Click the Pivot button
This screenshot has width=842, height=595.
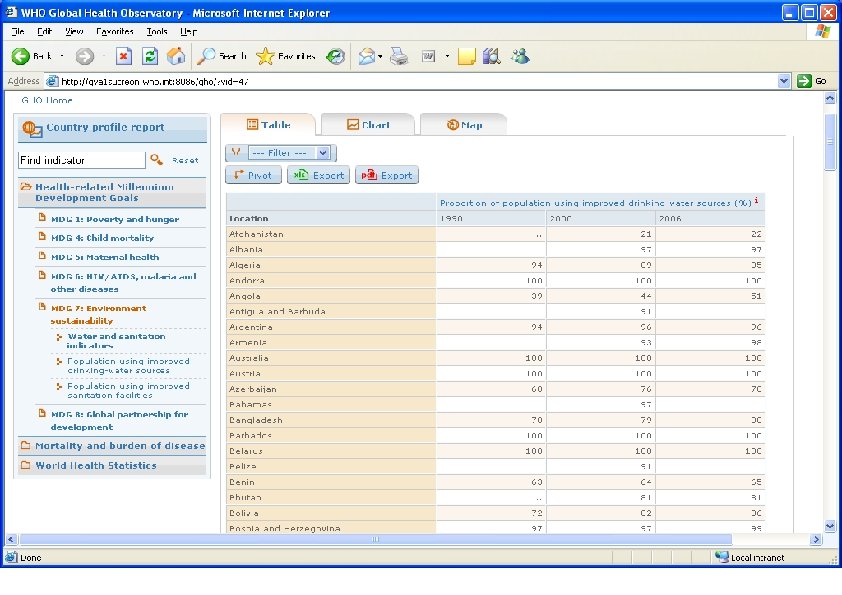(x=253, y=175)
